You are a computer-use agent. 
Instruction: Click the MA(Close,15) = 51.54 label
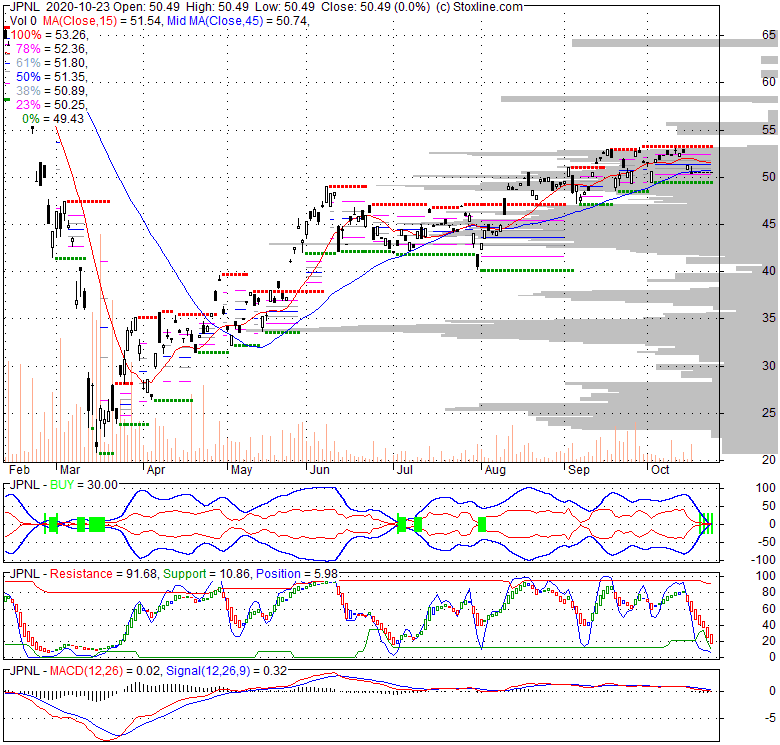coord(102,21)
